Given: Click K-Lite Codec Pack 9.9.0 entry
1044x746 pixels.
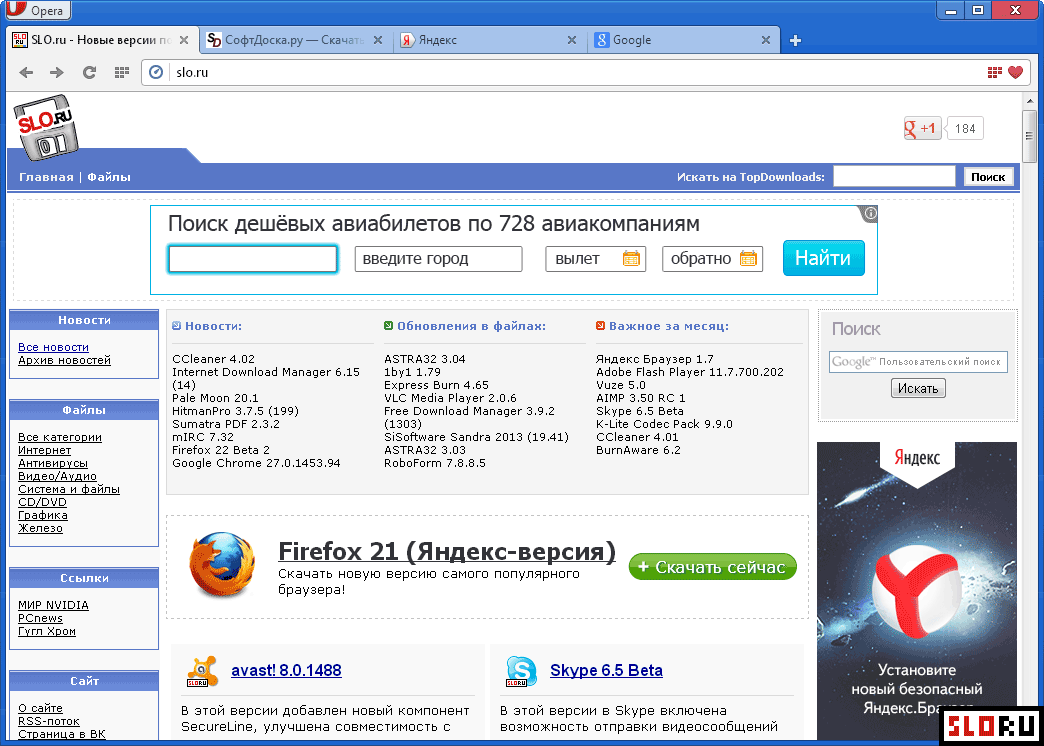Looking at the screenshot, I should coord(664,424).
